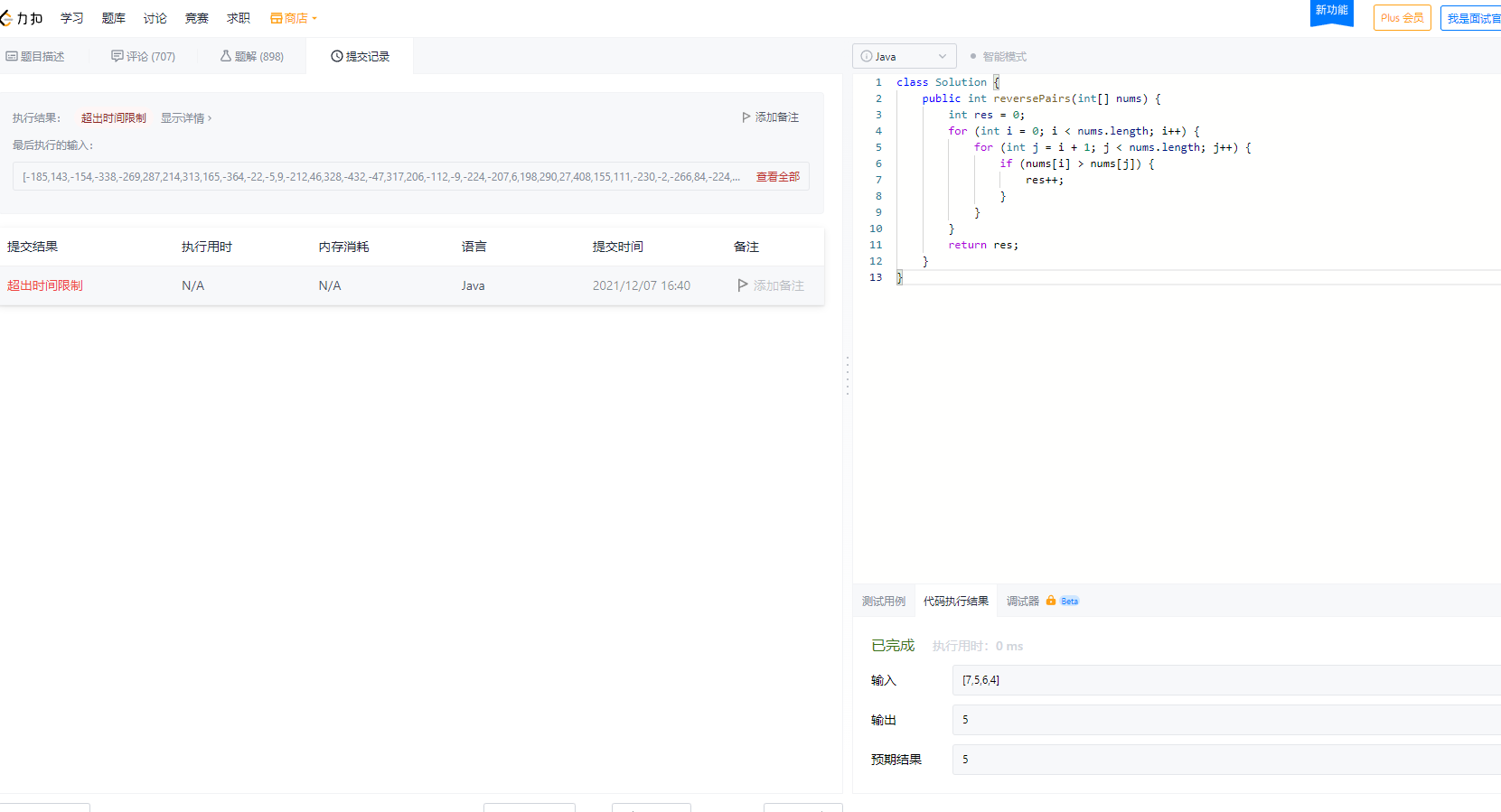This screenshot has height=812, width=1501.
Task: Click the comments speech-bubble icon
Action: point(117,56)
